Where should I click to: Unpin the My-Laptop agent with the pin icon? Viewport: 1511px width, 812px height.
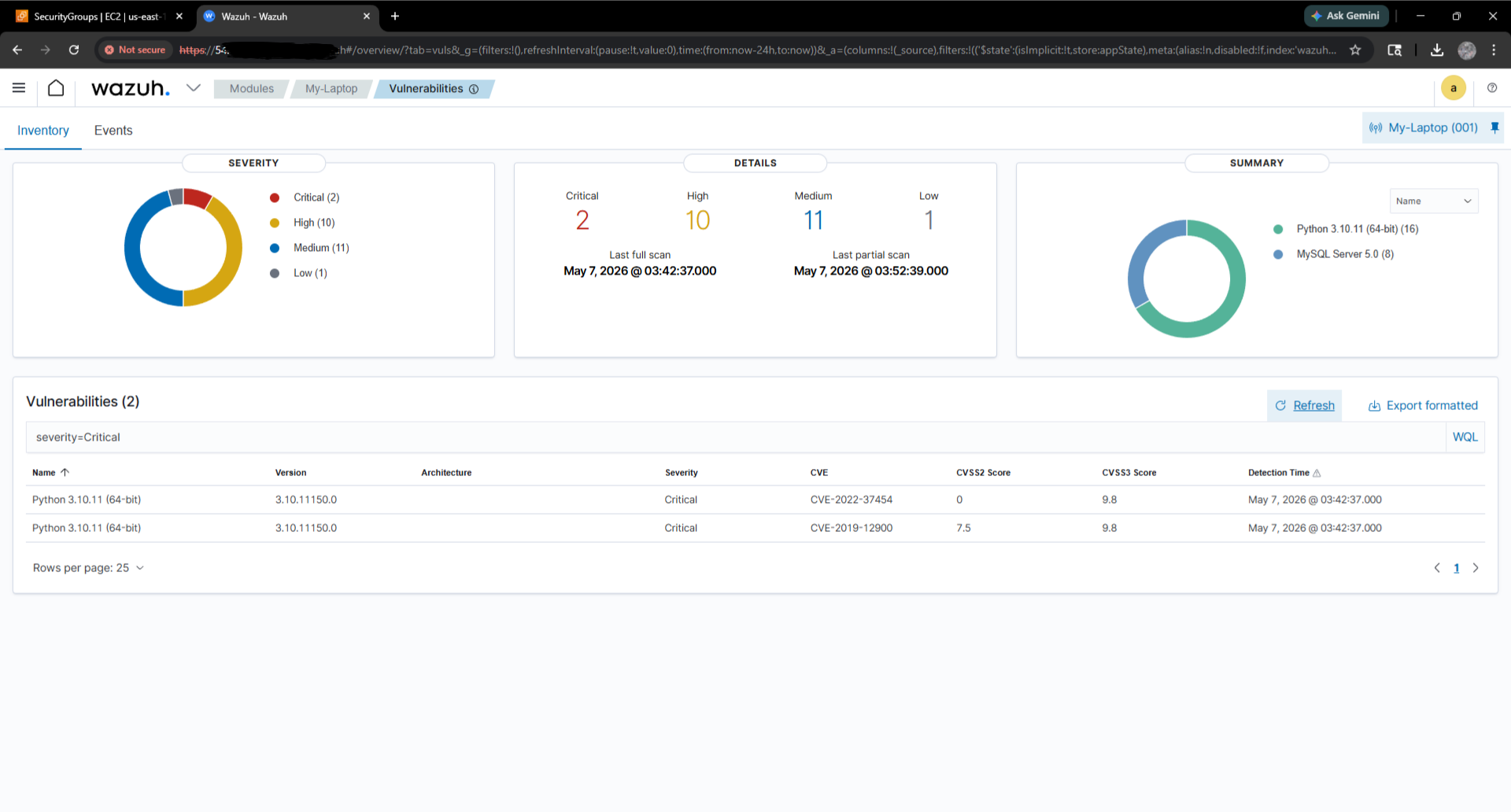1494,127
